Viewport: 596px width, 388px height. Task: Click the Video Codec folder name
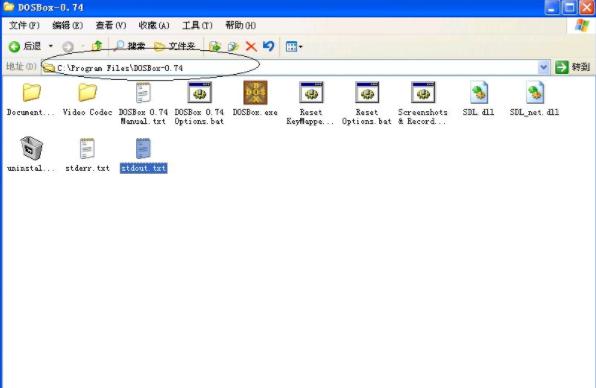(x=87, y=112)
